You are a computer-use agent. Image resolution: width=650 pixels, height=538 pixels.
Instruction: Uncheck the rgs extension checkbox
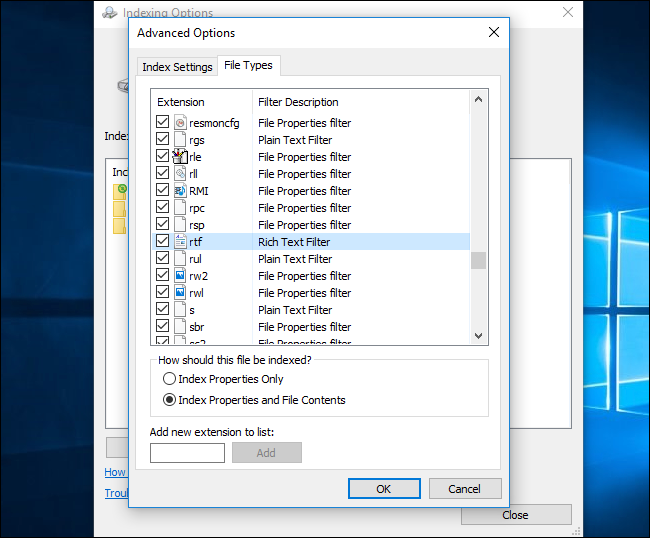click(x=162, y=139)
